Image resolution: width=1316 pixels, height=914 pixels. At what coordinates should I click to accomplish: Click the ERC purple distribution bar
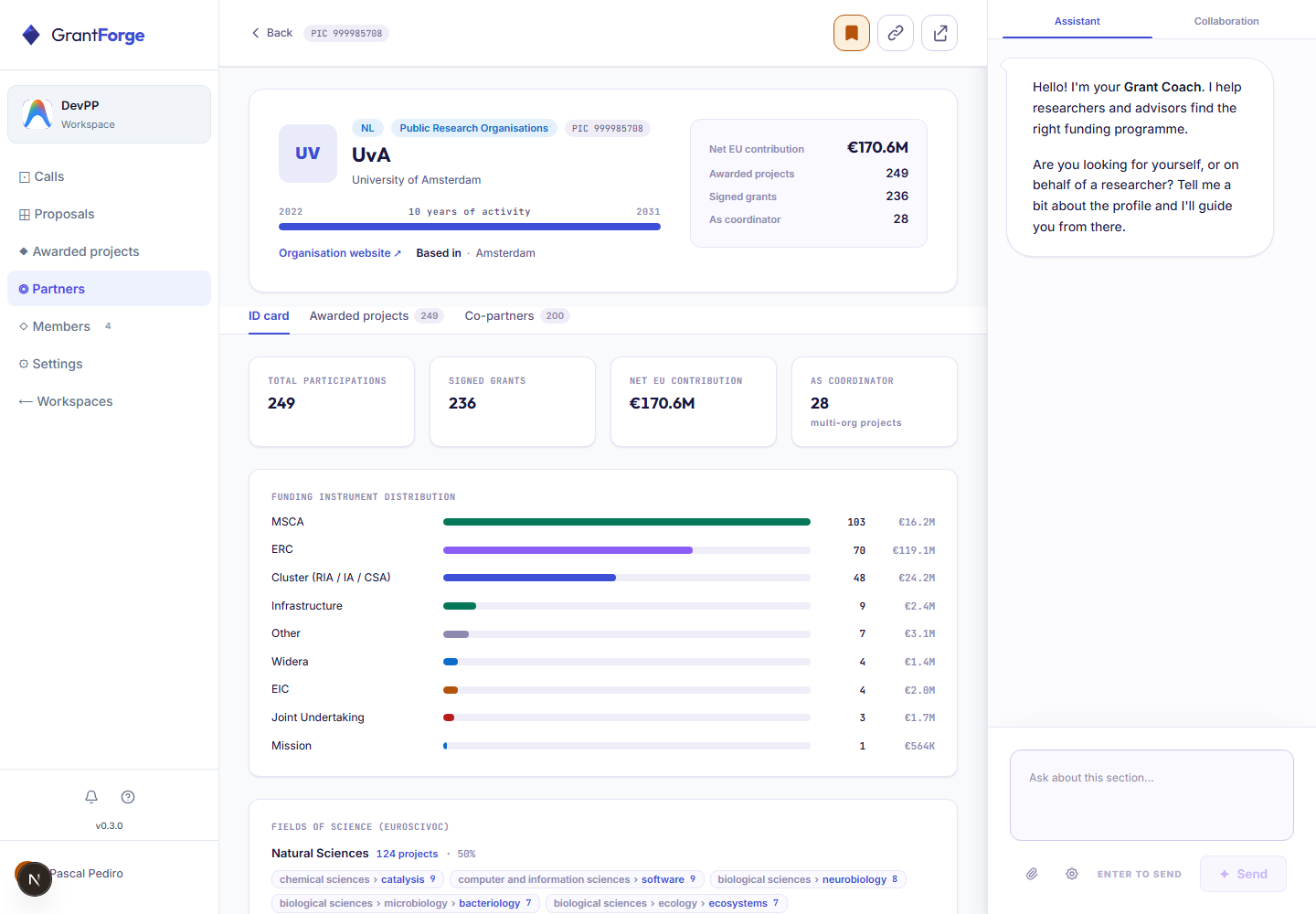pyautogui.click(x=568, y=550)
